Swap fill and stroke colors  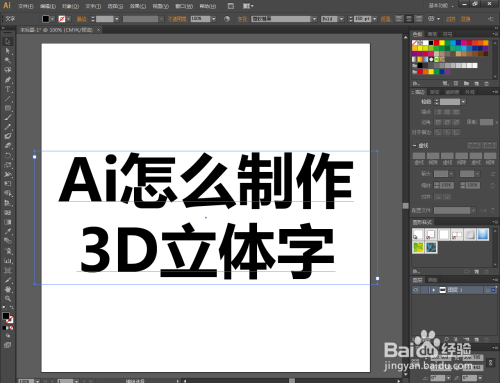click(x=12, y=307)
